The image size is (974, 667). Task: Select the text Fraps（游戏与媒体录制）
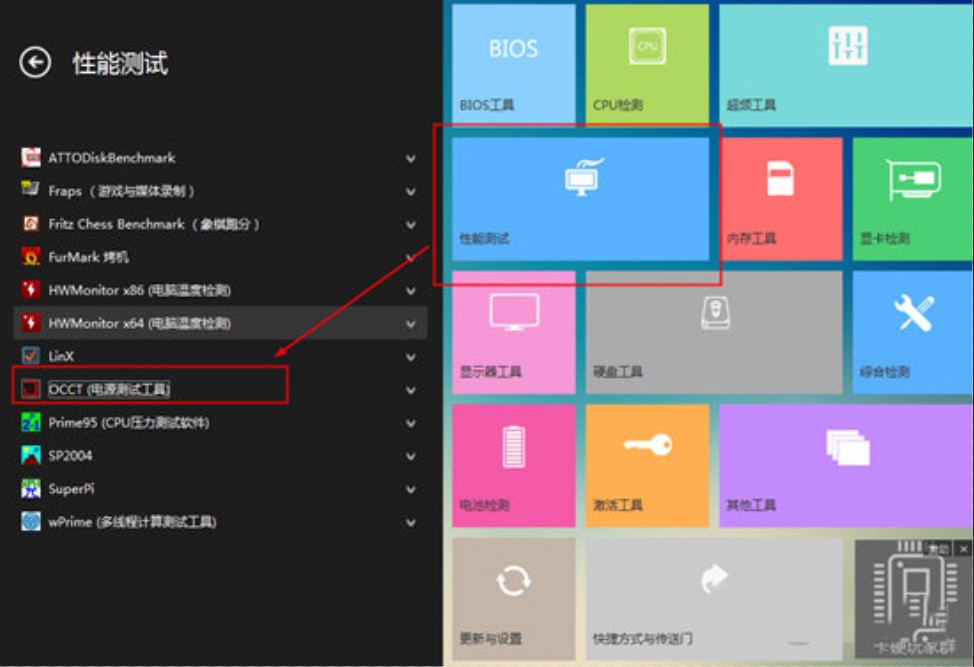click(x=121, y=191)
